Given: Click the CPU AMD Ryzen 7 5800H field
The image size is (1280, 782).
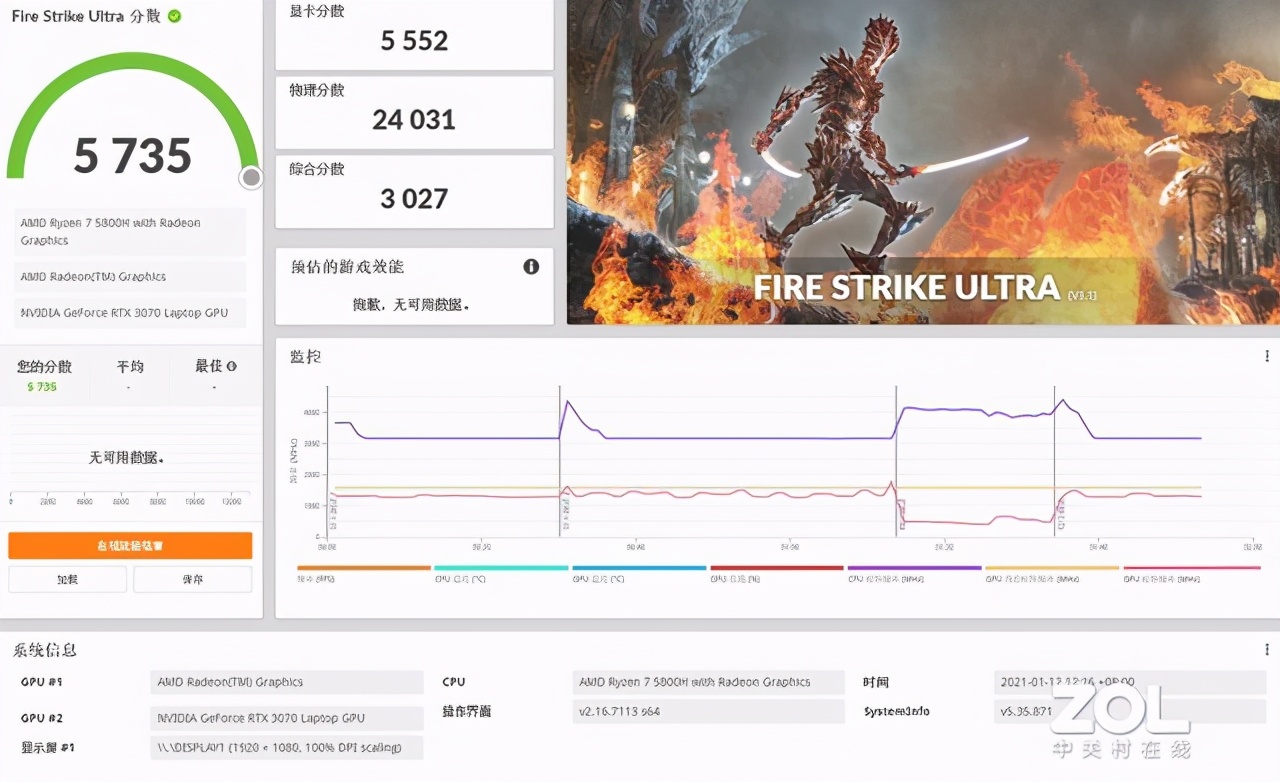Looking at the screenshot, I should pos(709,682).
